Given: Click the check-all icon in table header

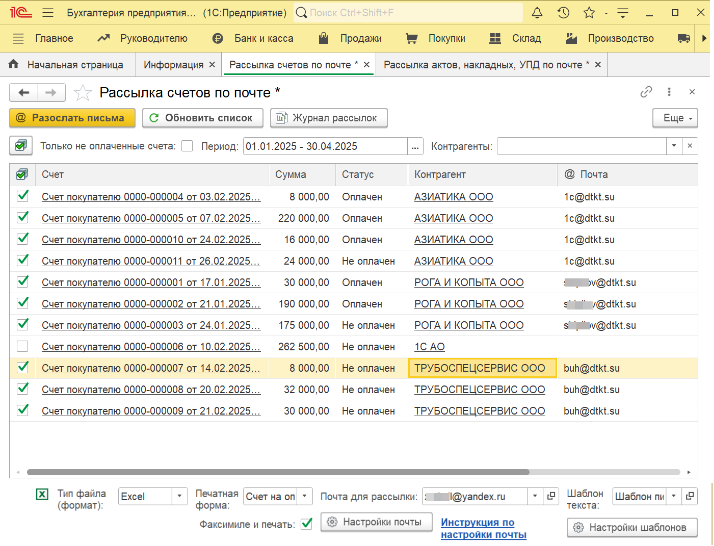Looking at the screenshot, I should coord(21,174).
